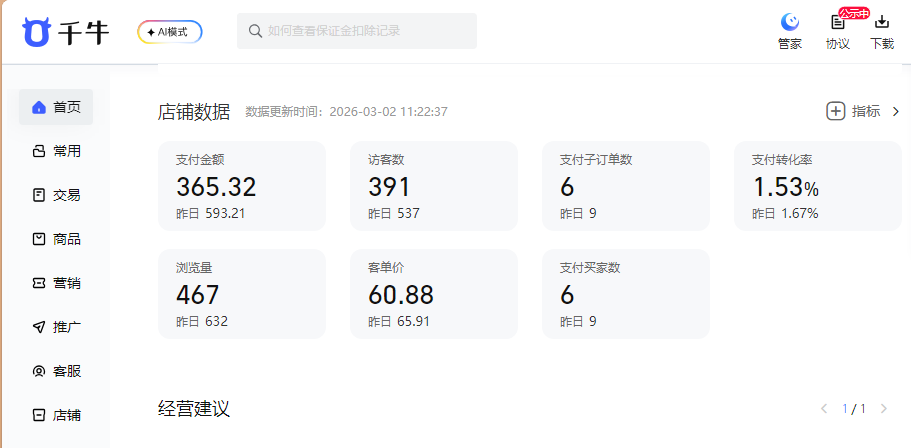Open the 支付转化率 data card
Screen dimensions: 911x448
pos(817,186)
